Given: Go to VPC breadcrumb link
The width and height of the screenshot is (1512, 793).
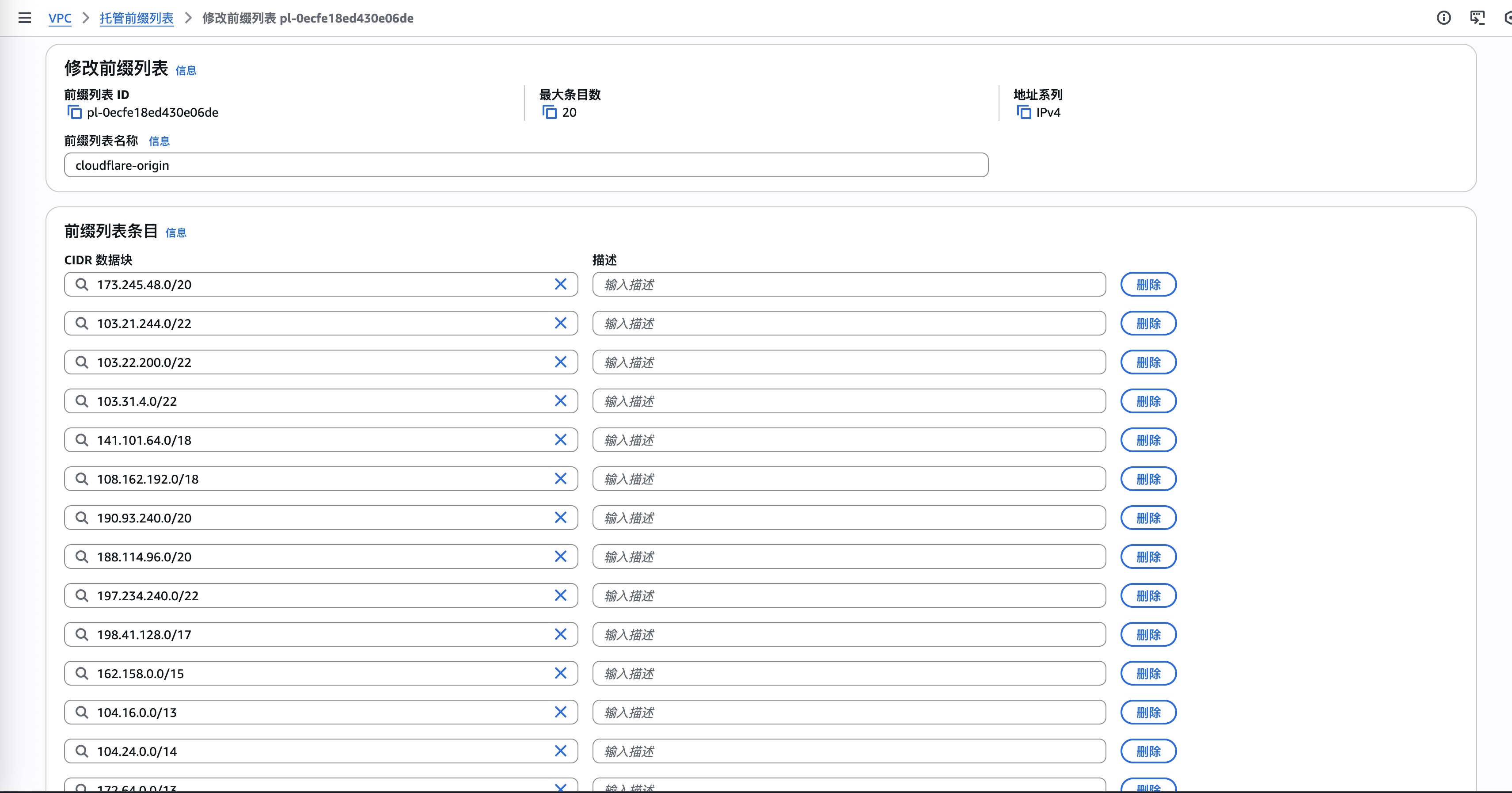Looking at the screenshot, I should 60,18.
